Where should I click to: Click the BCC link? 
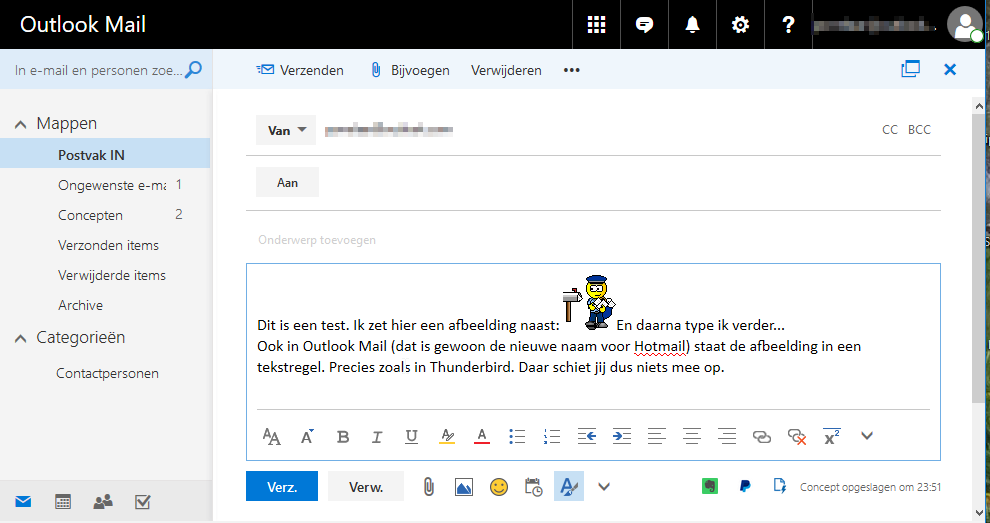(919, 130)
